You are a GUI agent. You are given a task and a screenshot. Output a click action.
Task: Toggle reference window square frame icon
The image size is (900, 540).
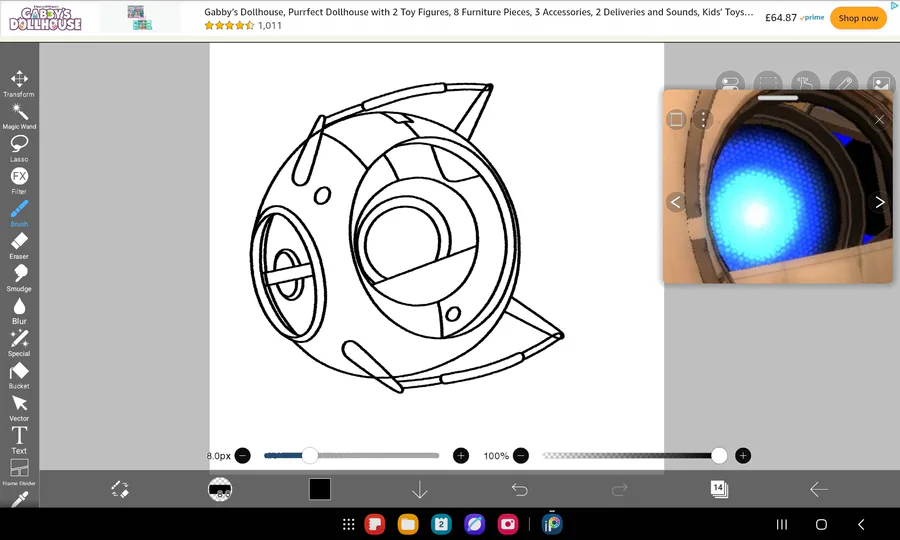click(676, 119)
